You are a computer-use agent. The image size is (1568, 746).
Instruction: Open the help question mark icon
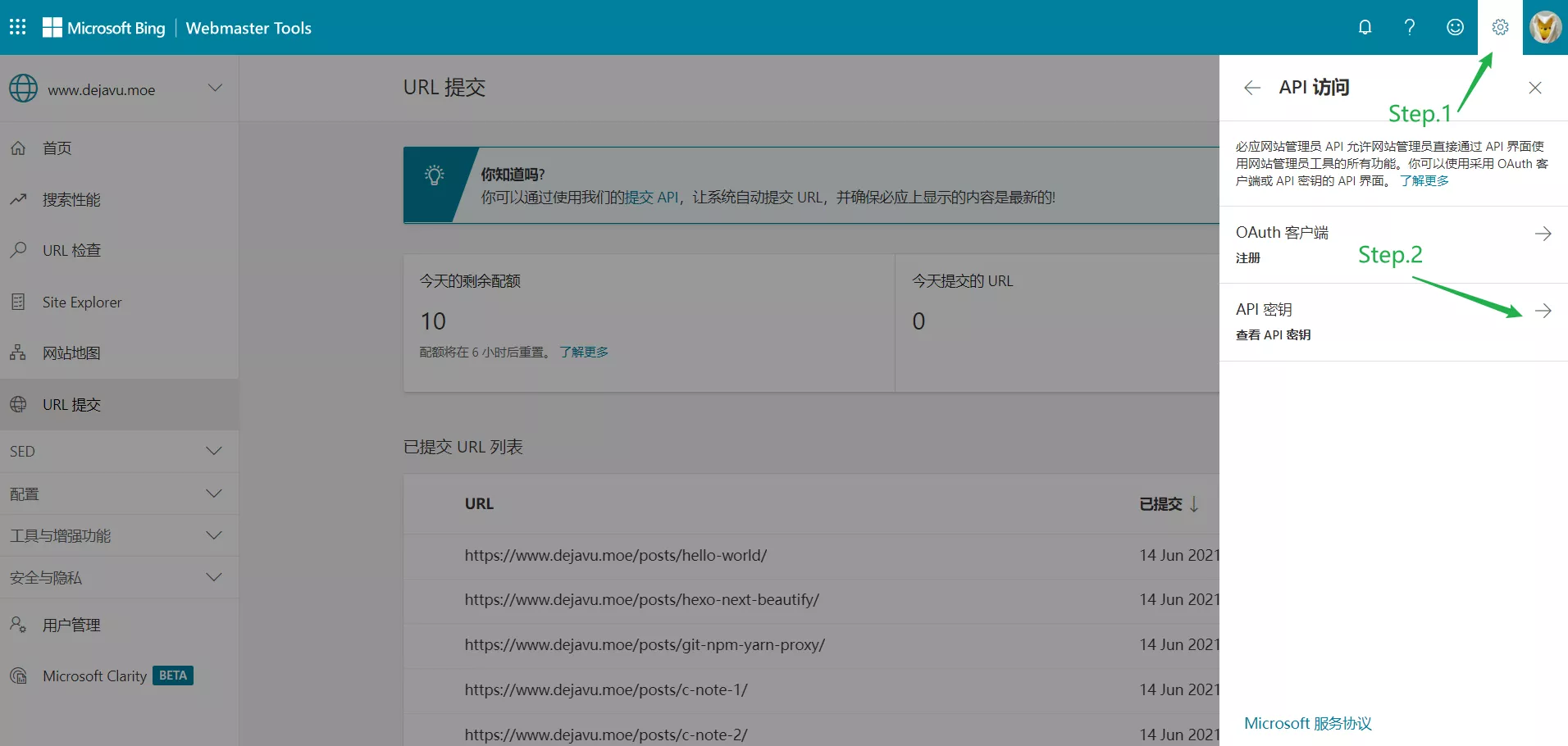1410,27
